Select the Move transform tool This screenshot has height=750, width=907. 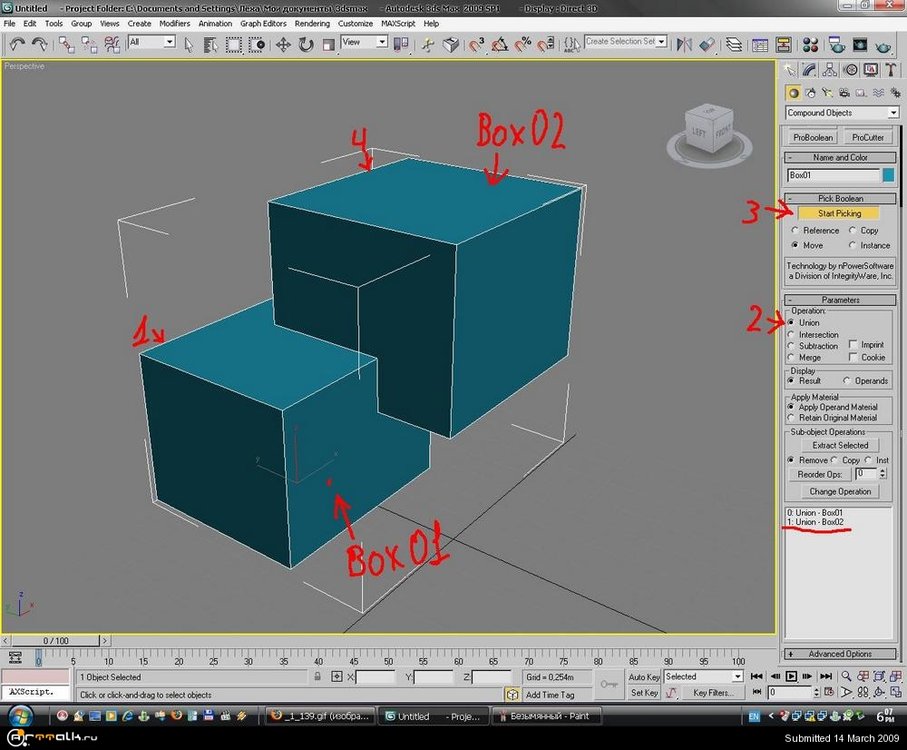tap(283, 45)
